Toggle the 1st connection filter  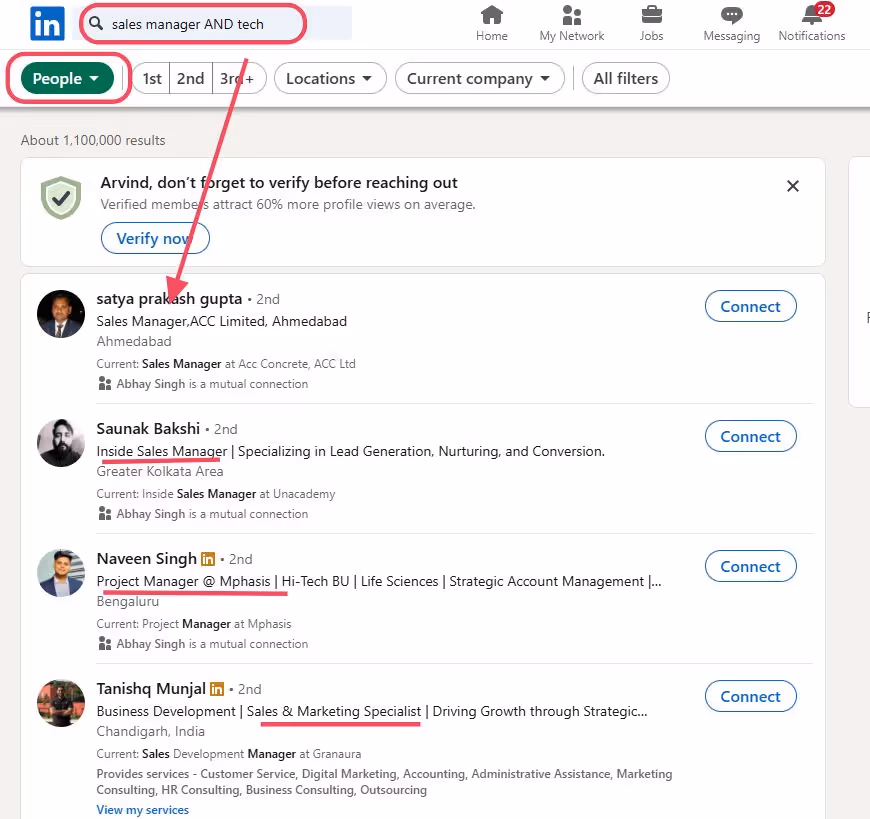[151, 78]
